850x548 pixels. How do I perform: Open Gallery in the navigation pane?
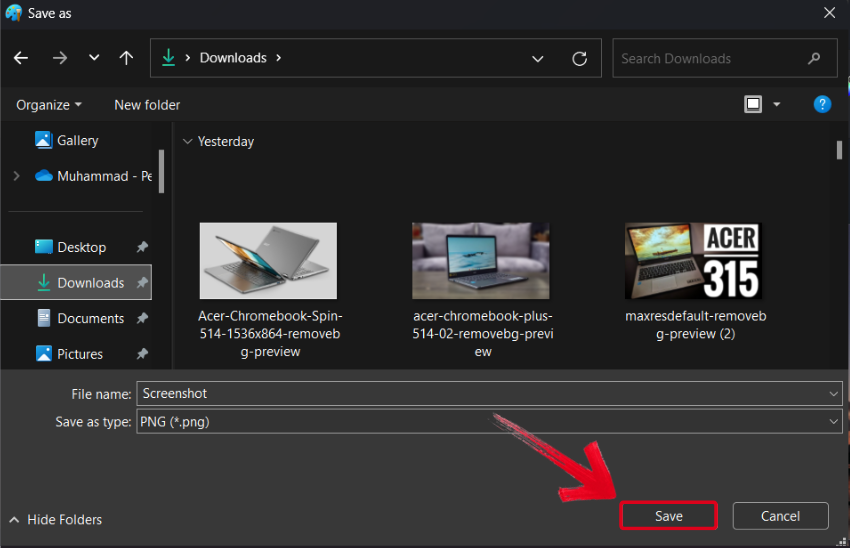tap(67, 140)
